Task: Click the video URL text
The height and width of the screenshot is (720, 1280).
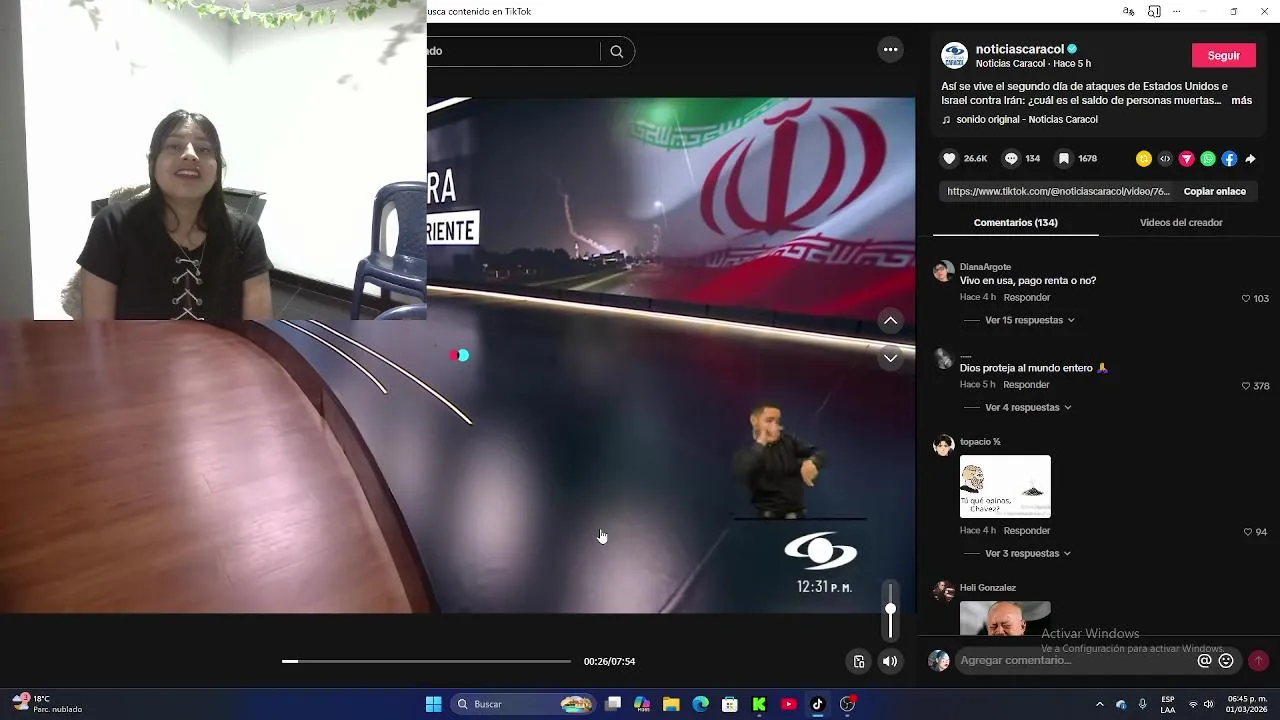Action: point(1057,191)
